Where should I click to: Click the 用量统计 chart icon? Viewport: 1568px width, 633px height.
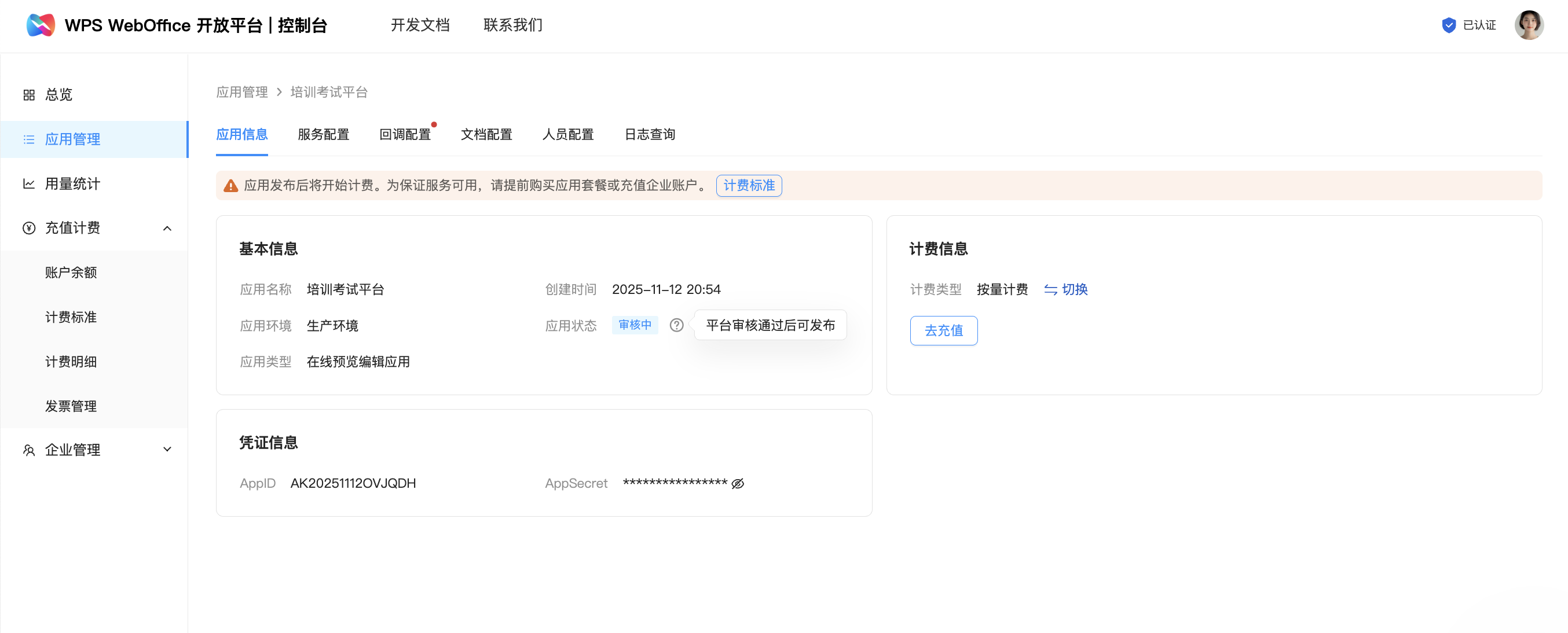click(28, 183)
